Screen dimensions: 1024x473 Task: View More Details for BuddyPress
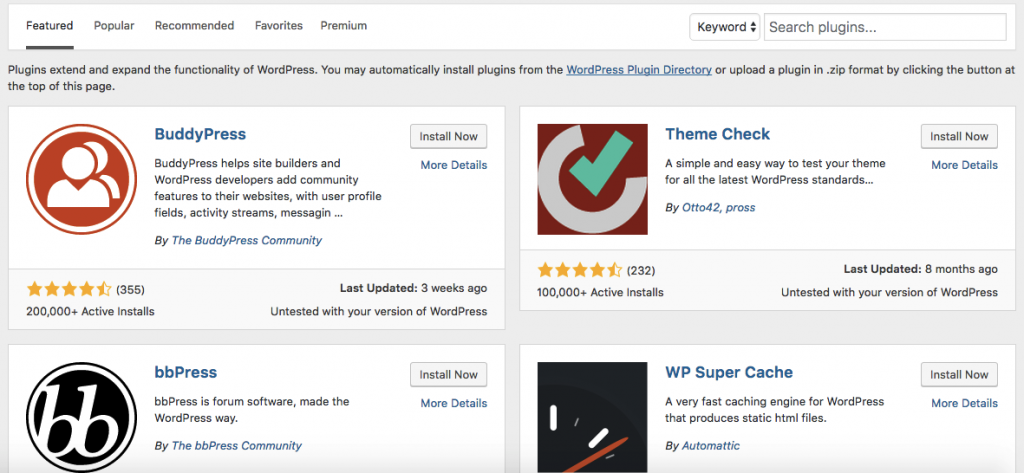(x=454, y=165)
